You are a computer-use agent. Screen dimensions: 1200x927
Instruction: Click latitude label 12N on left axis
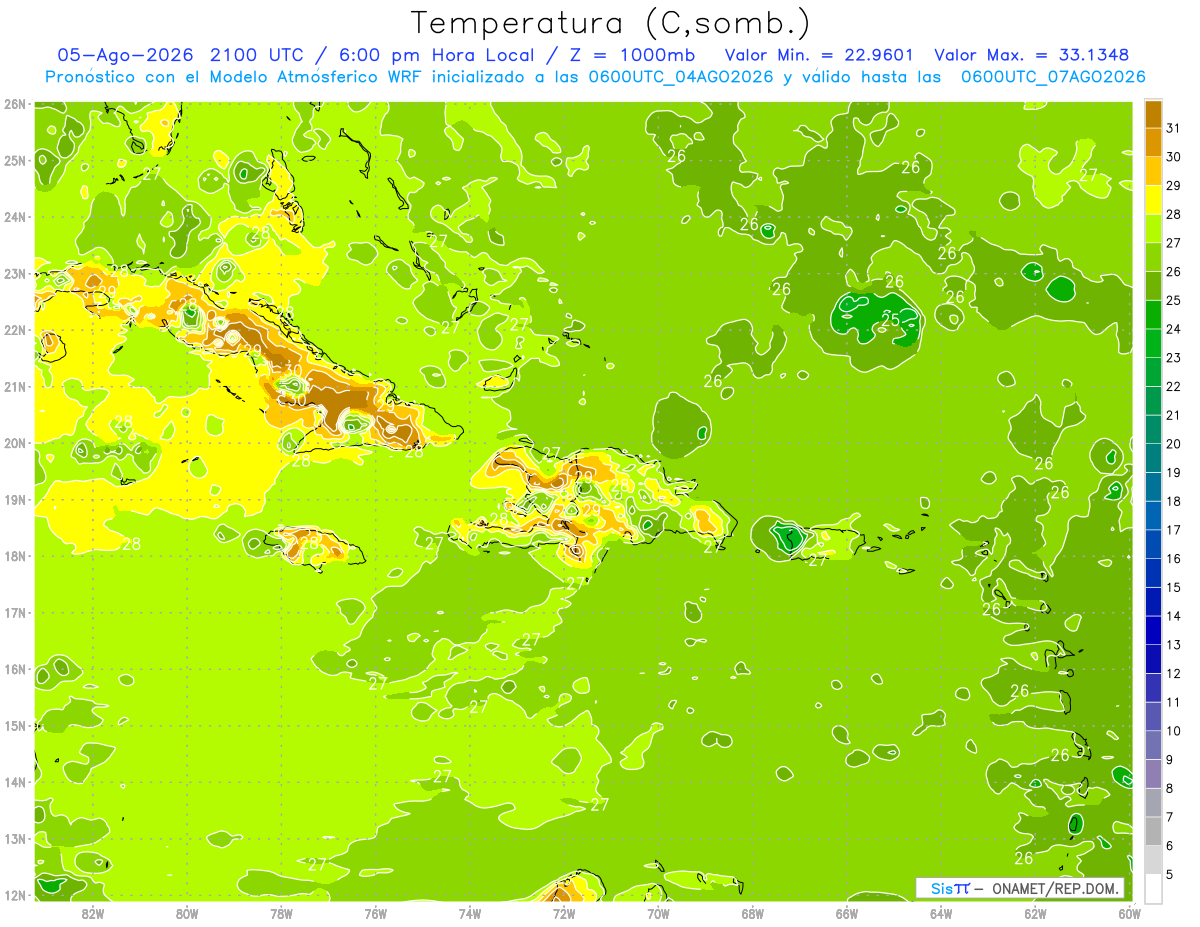click(14, 895)
